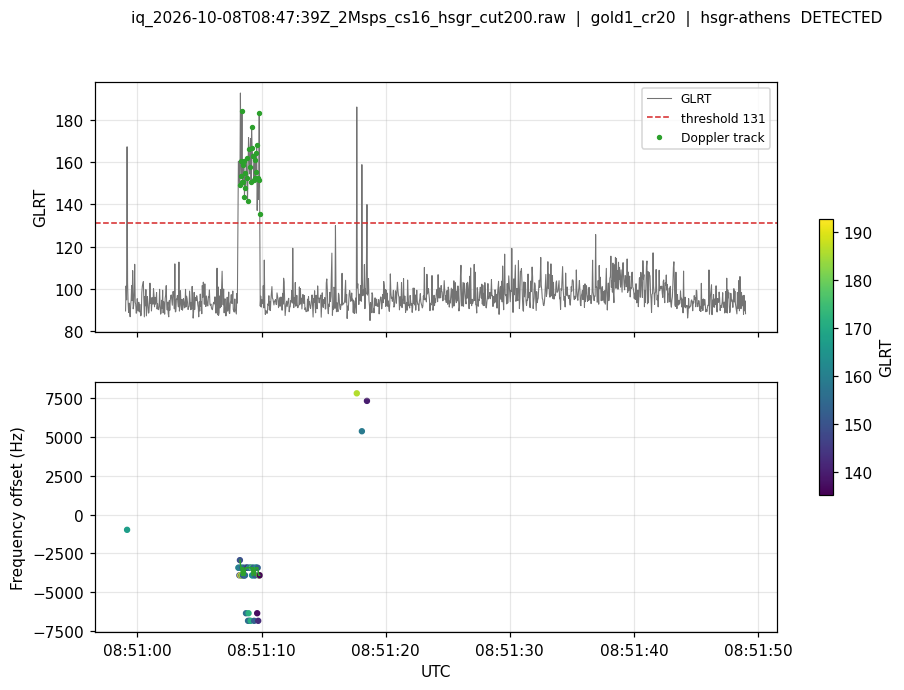This screenshot has height=690, width=904.
Task: Click the "hsgr-athens" station name in the title
Action: tap(745, 18)
